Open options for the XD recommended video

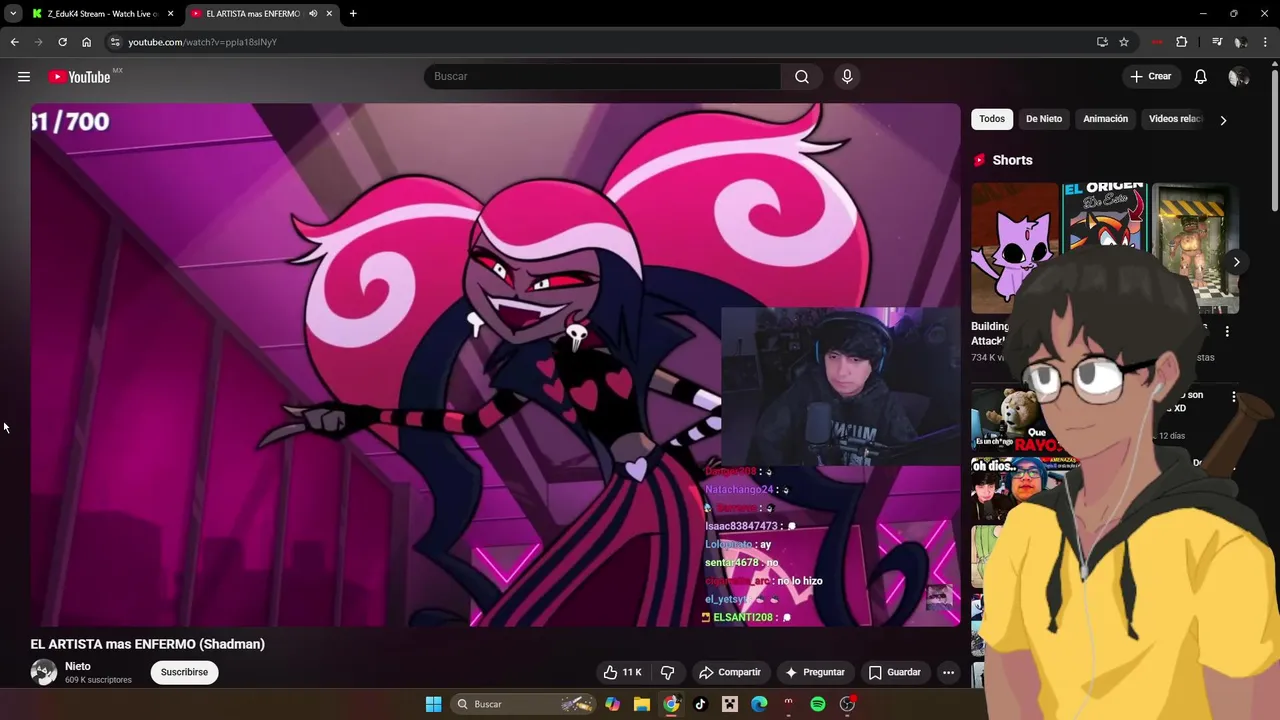[x=1234, y=397]
